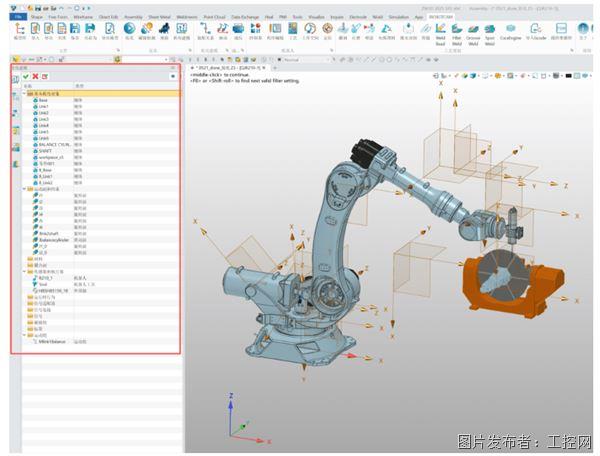
Task: Click the blue play-circle ribbon icon
Action: coord(129,28)
